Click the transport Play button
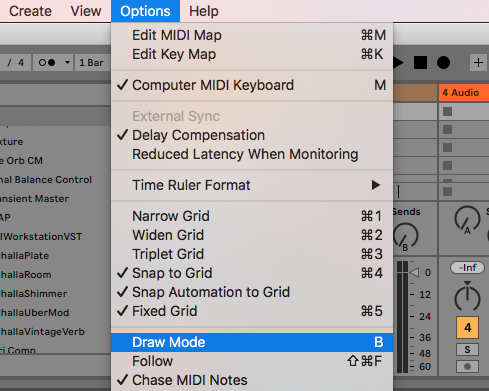 pyautogui.click(x=398, y=63)
